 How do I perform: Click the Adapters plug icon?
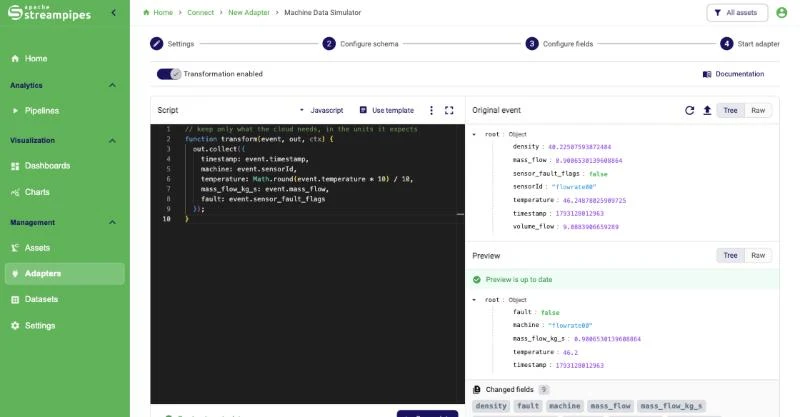click(x=15, y=274)
